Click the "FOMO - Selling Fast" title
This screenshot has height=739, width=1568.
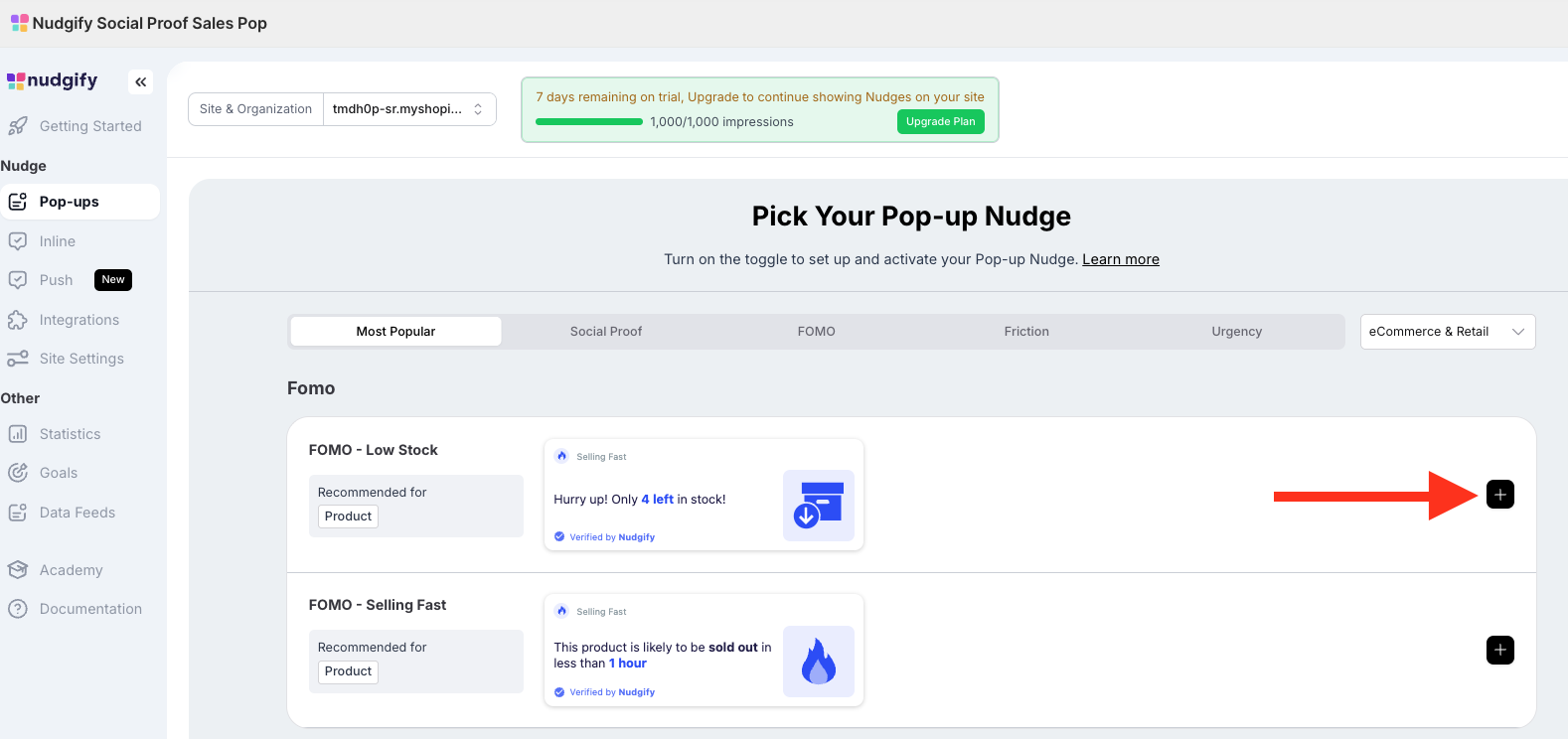[378, 605]
